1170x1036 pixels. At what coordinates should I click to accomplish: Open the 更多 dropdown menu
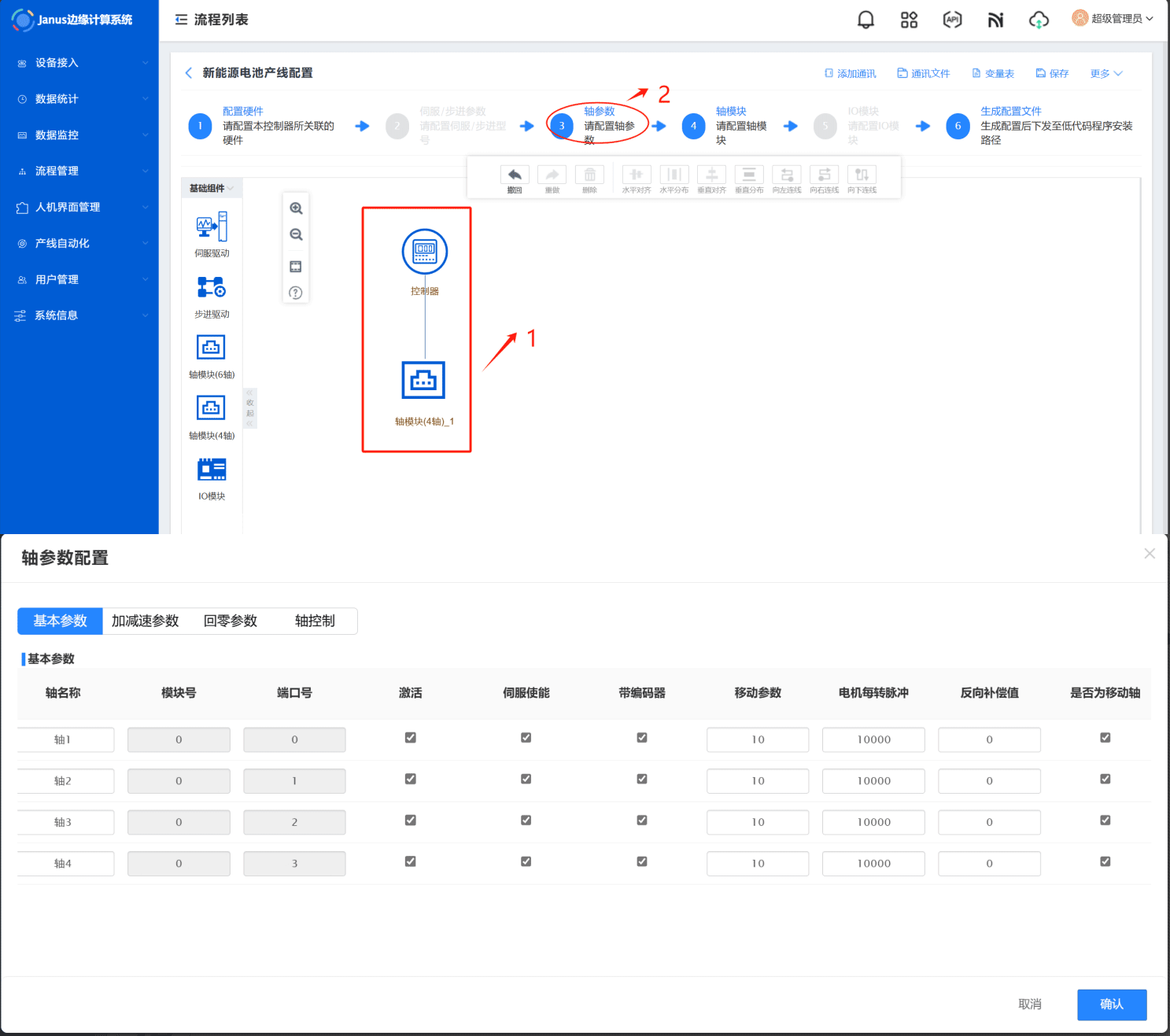(1105, 73)
